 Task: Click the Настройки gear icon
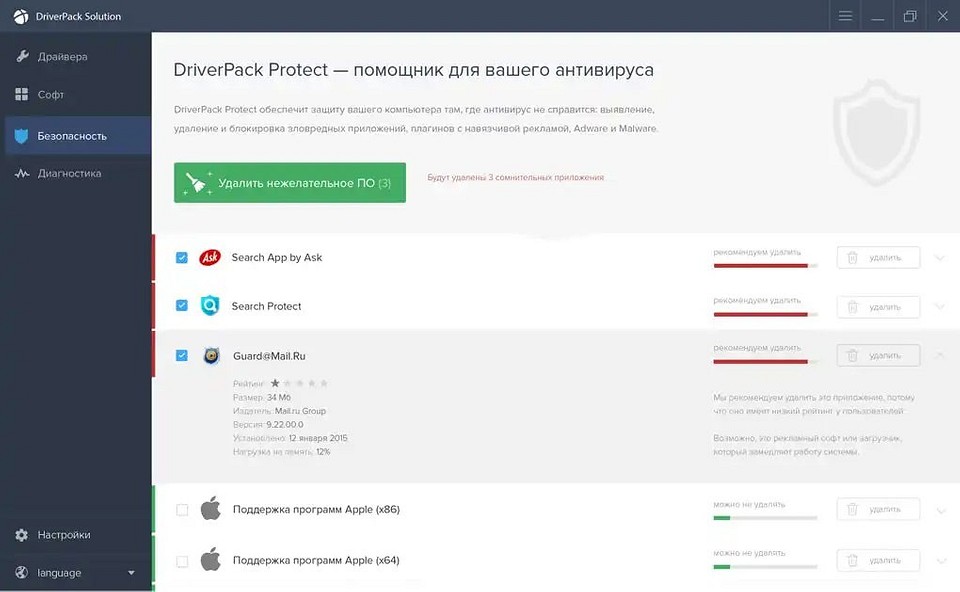20,534
